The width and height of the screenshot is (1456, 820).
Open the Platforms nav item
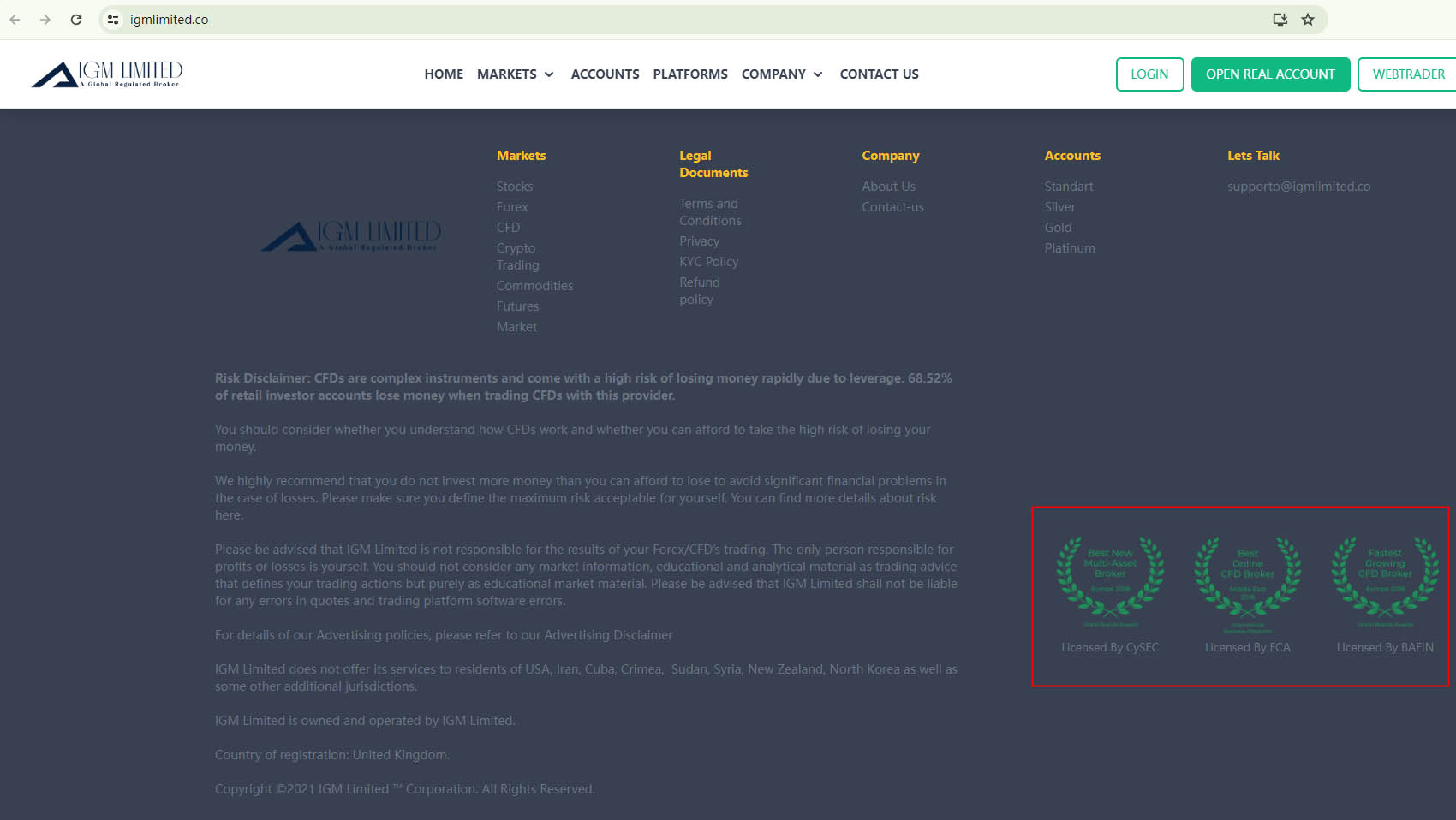(x=690, y=74)
